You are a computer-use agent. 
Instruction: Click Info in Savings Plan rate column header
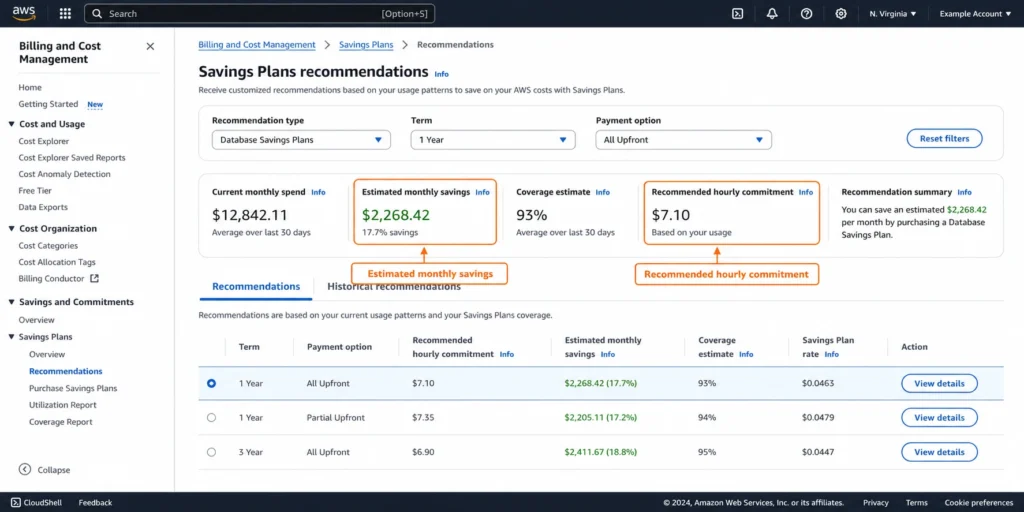(831, 354)
